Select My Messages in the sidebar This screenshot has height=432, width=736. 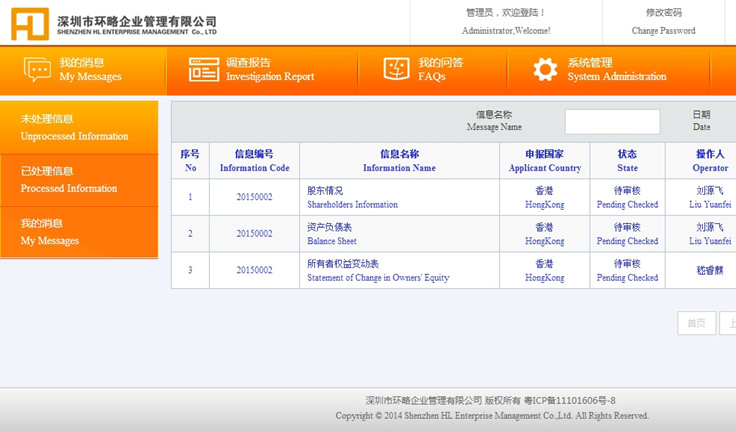[79, 232]
